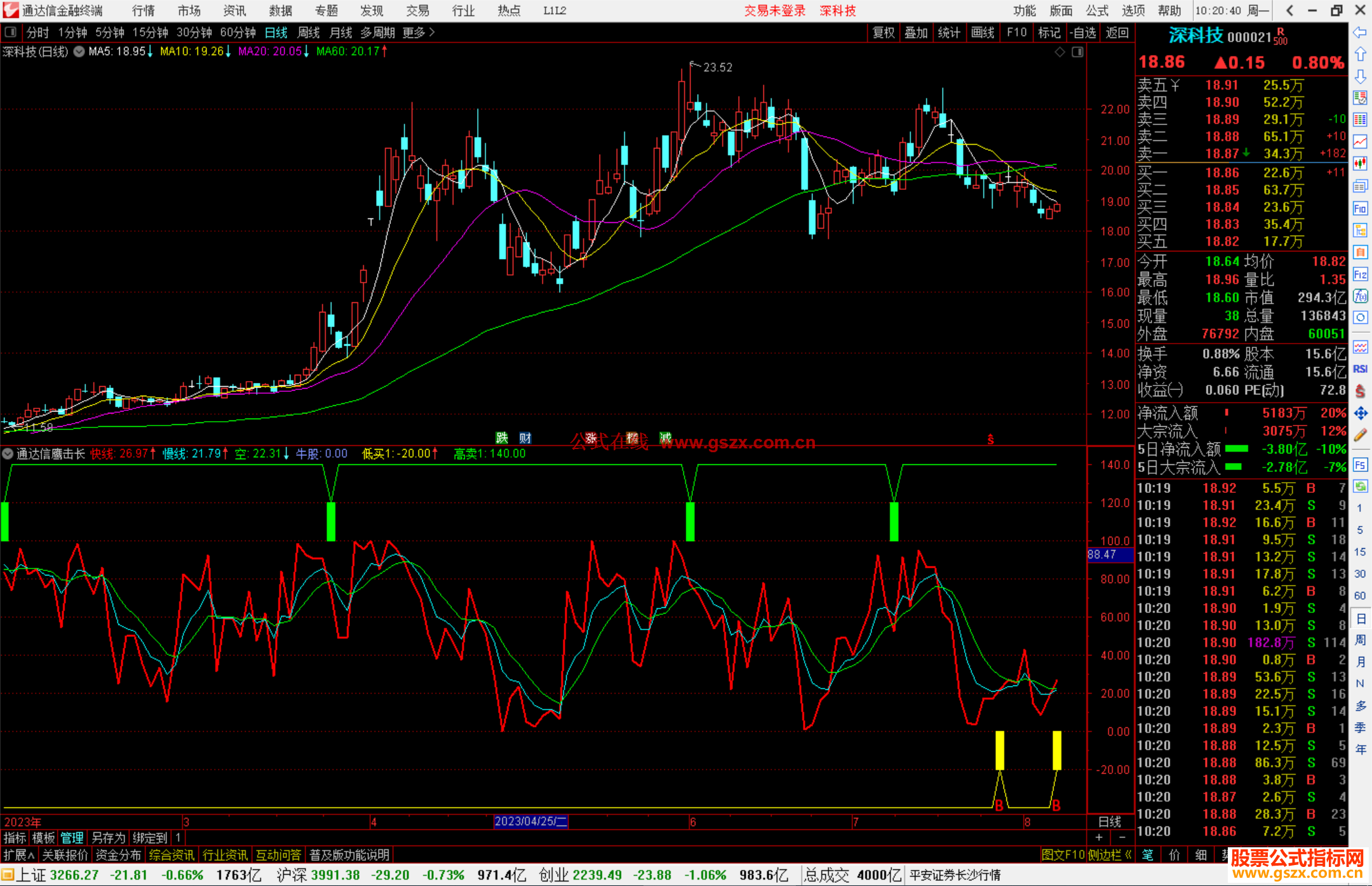The height and width of the screenshot is (886, 1372).
Task: Select the 60-minute period in right sidebar
Action: pyautogui.click(x=1360, y=596)
